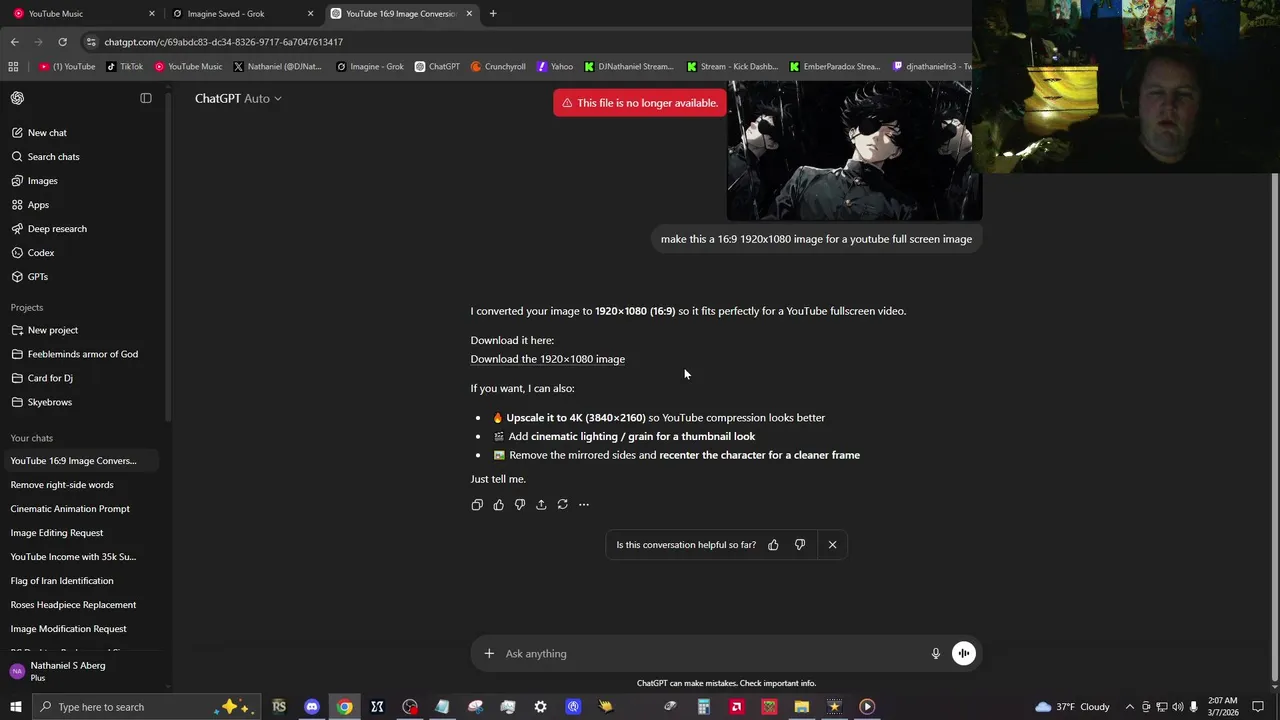Click the attached anime image thumbnail

coord(854,150)
